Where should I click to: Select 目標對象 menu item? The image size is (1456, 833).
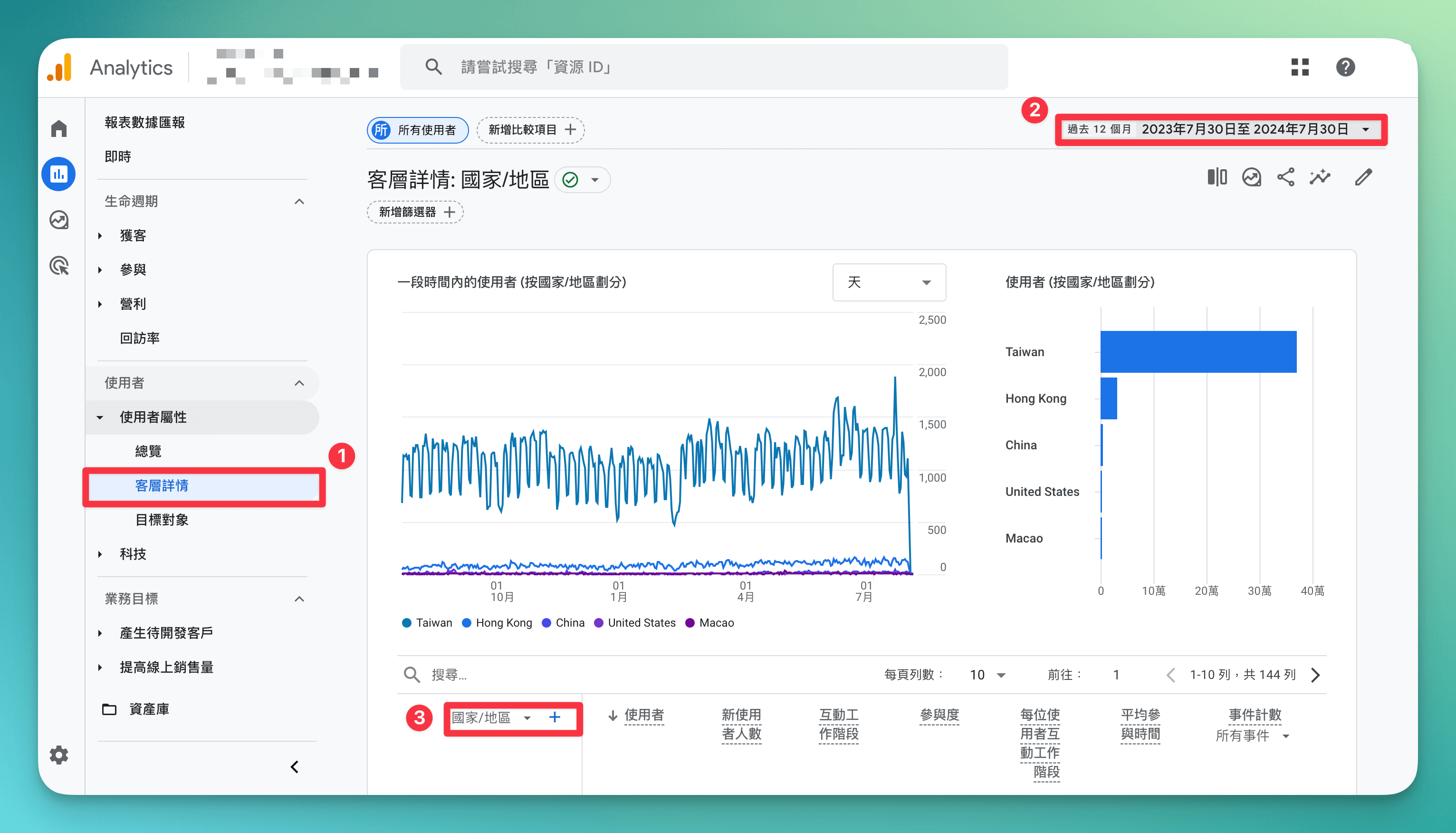point(162,520)
